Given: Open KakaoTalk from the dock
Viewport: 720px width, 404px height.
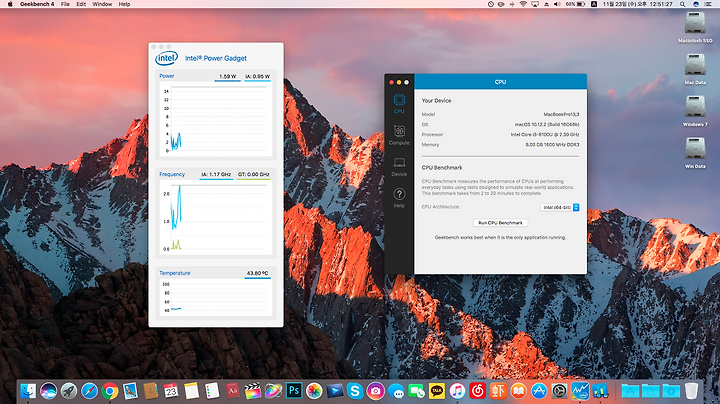Looking at the screenshot, I should point(437,391).
